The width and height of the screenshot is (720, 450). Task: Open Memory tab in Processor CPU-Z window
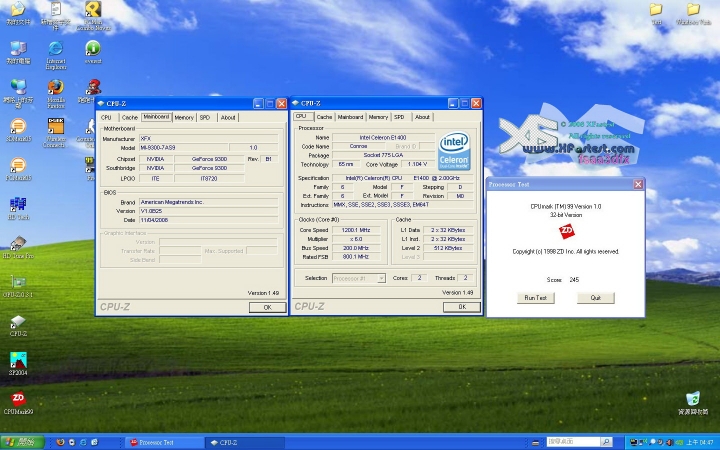click(x=378, y=117)
